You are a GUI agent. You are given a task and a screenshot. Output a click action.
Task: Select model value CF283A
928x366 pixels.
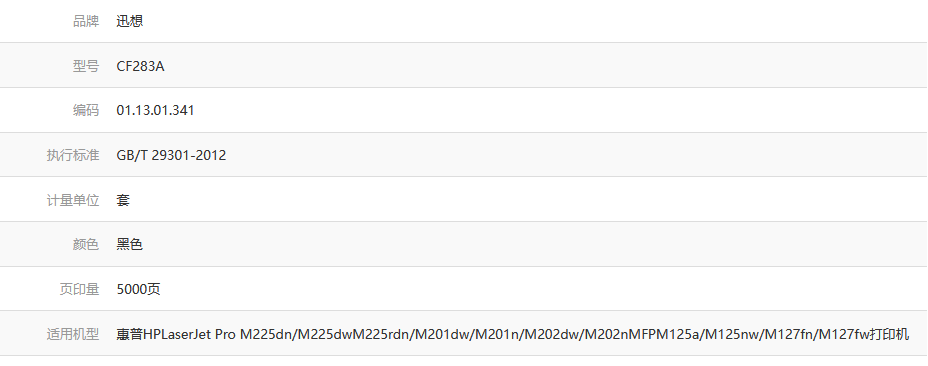(140, 66)
